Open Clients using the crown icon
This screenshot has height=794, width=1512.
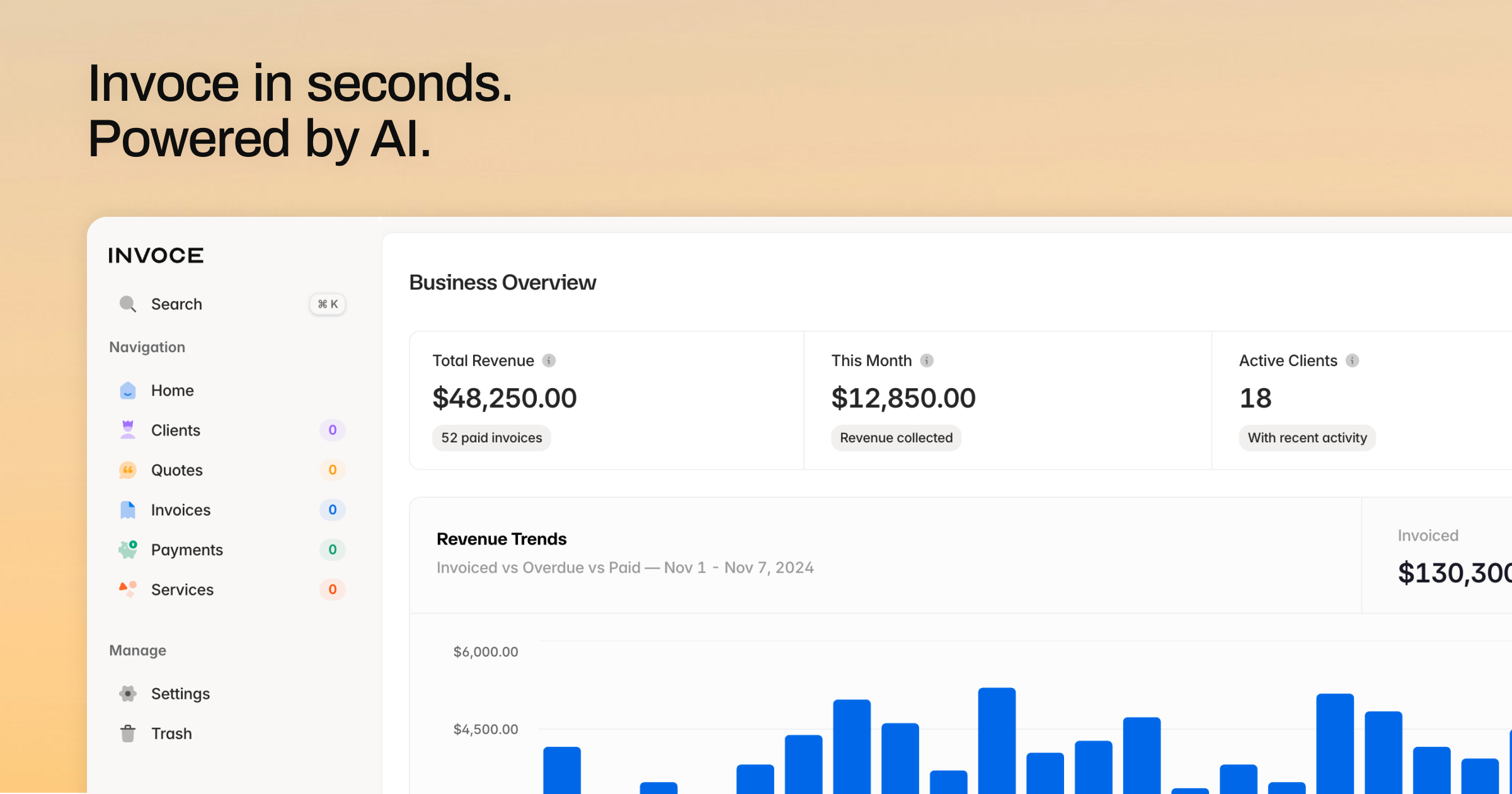click(x=128, y=430)
